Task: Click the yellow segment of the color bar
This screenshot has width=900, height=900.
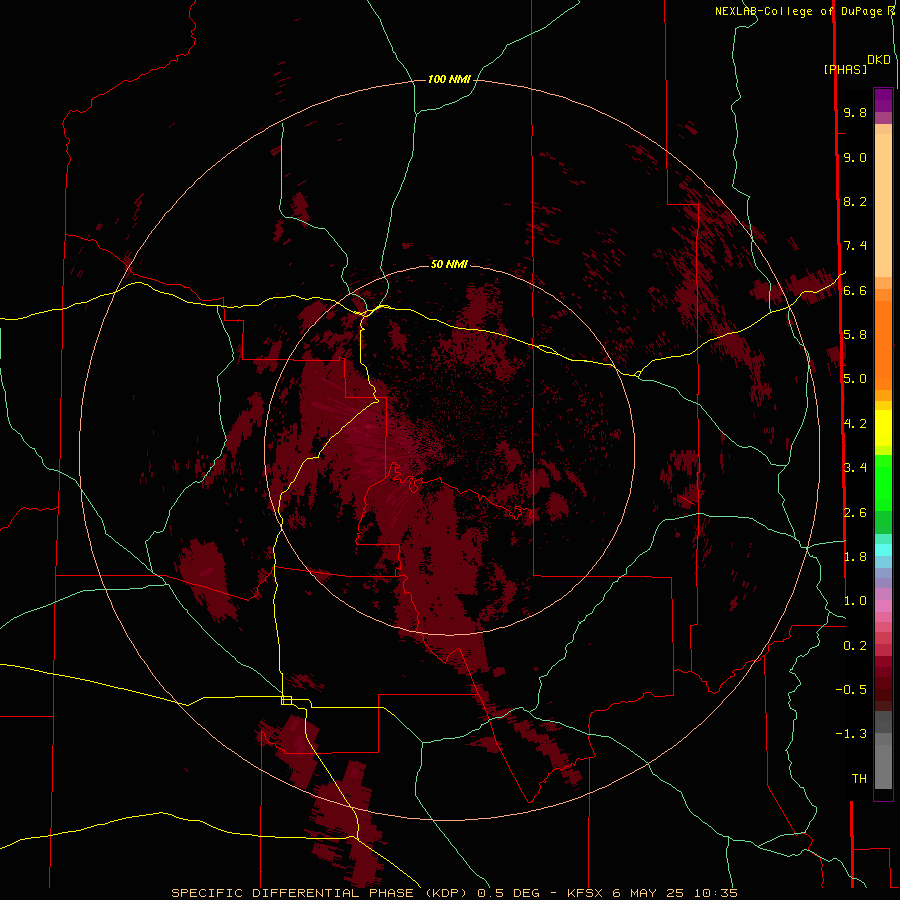Action: click(883, 428)
